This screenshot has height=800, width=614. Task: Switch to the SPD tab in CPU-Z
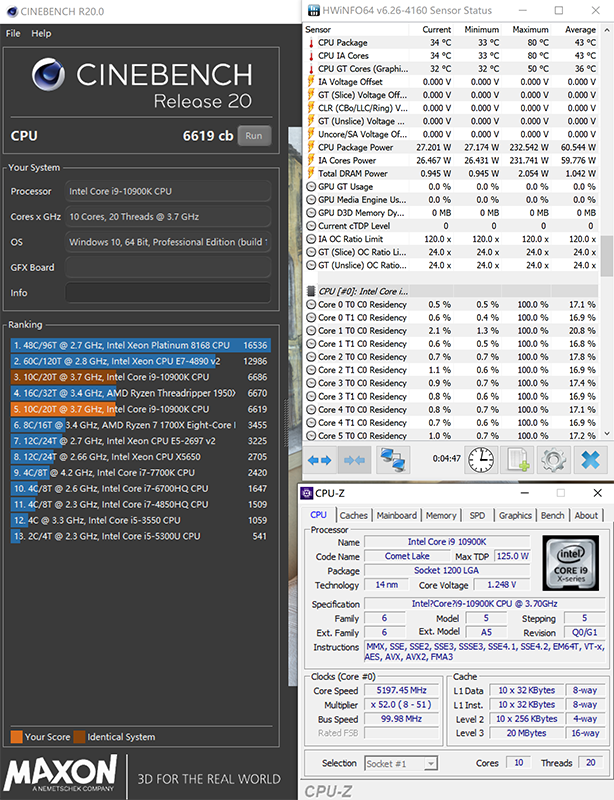point(477,515)
